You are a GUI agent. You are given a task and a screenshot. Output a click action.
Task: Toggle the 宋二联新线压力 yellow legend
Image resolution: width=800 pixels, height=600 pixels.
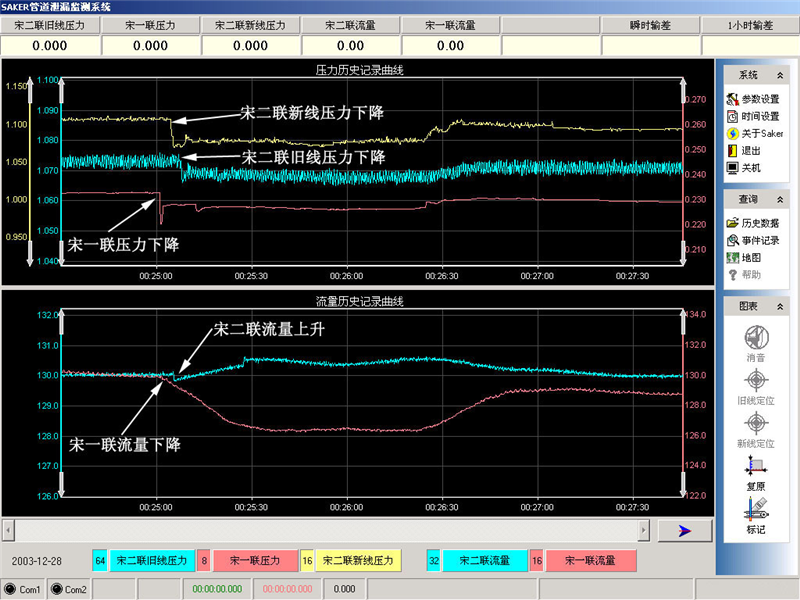click(x=359, y=561)
